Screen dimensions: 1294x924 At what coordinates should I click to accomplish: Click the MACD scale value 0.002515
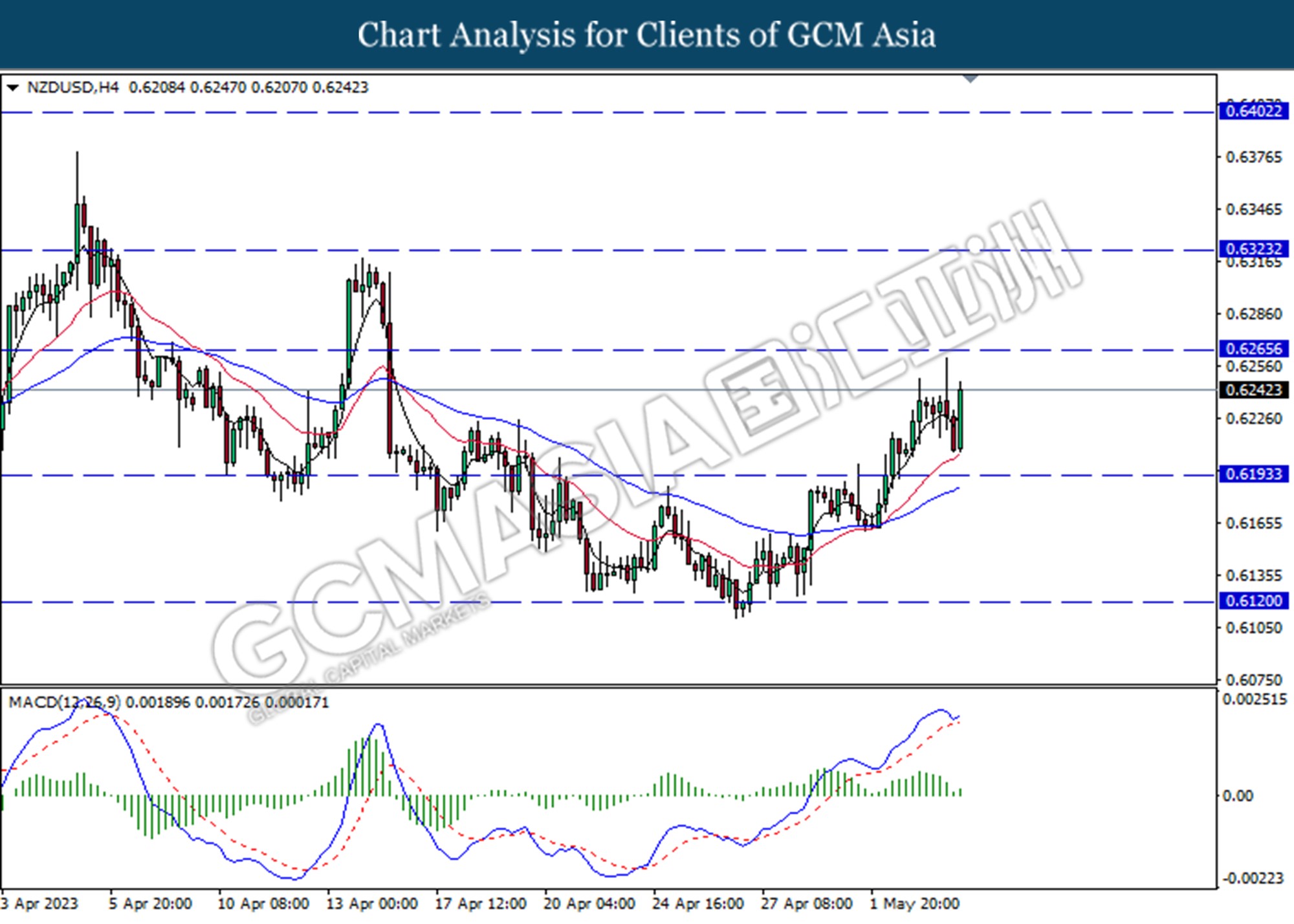pos(1255,699)
